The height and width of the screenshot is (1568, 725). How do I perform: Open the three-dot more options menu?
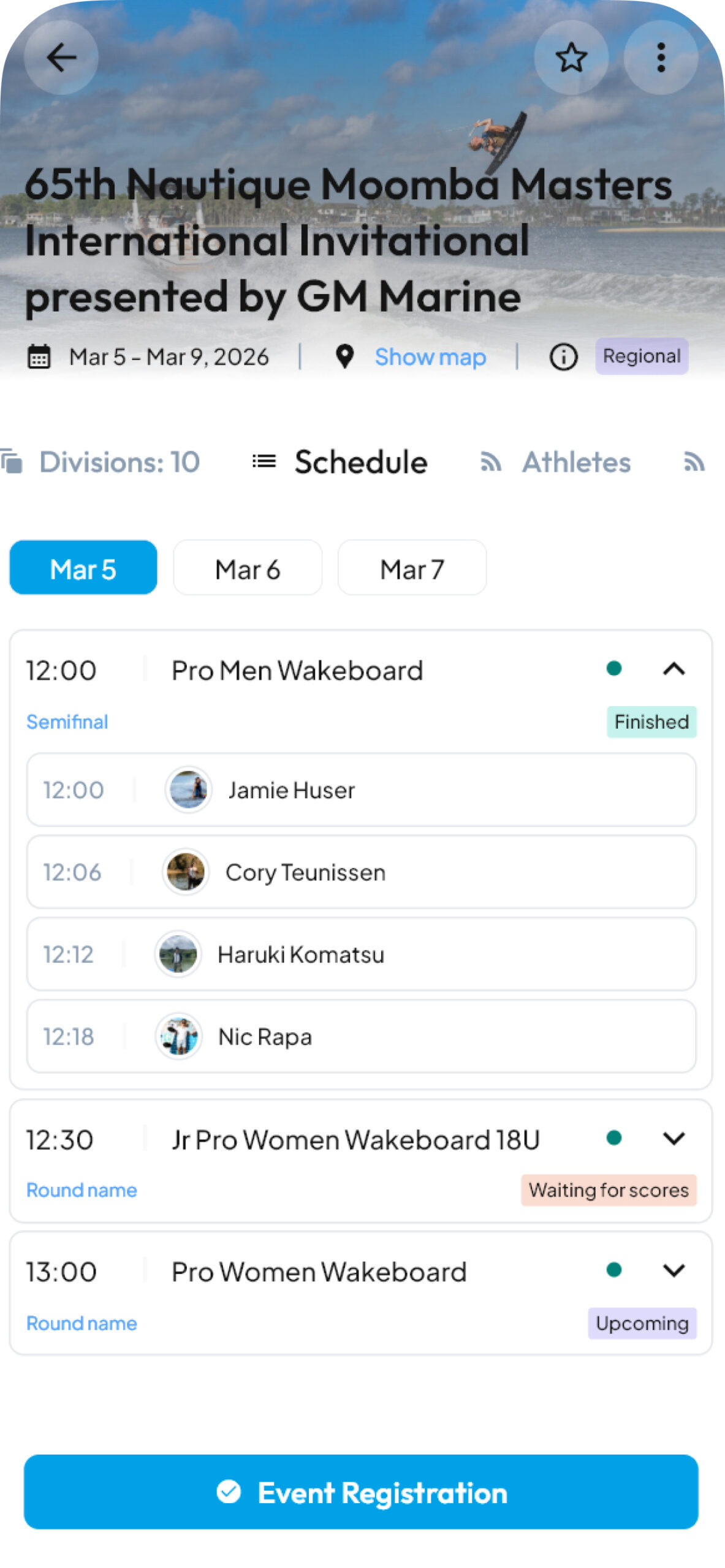660,58
